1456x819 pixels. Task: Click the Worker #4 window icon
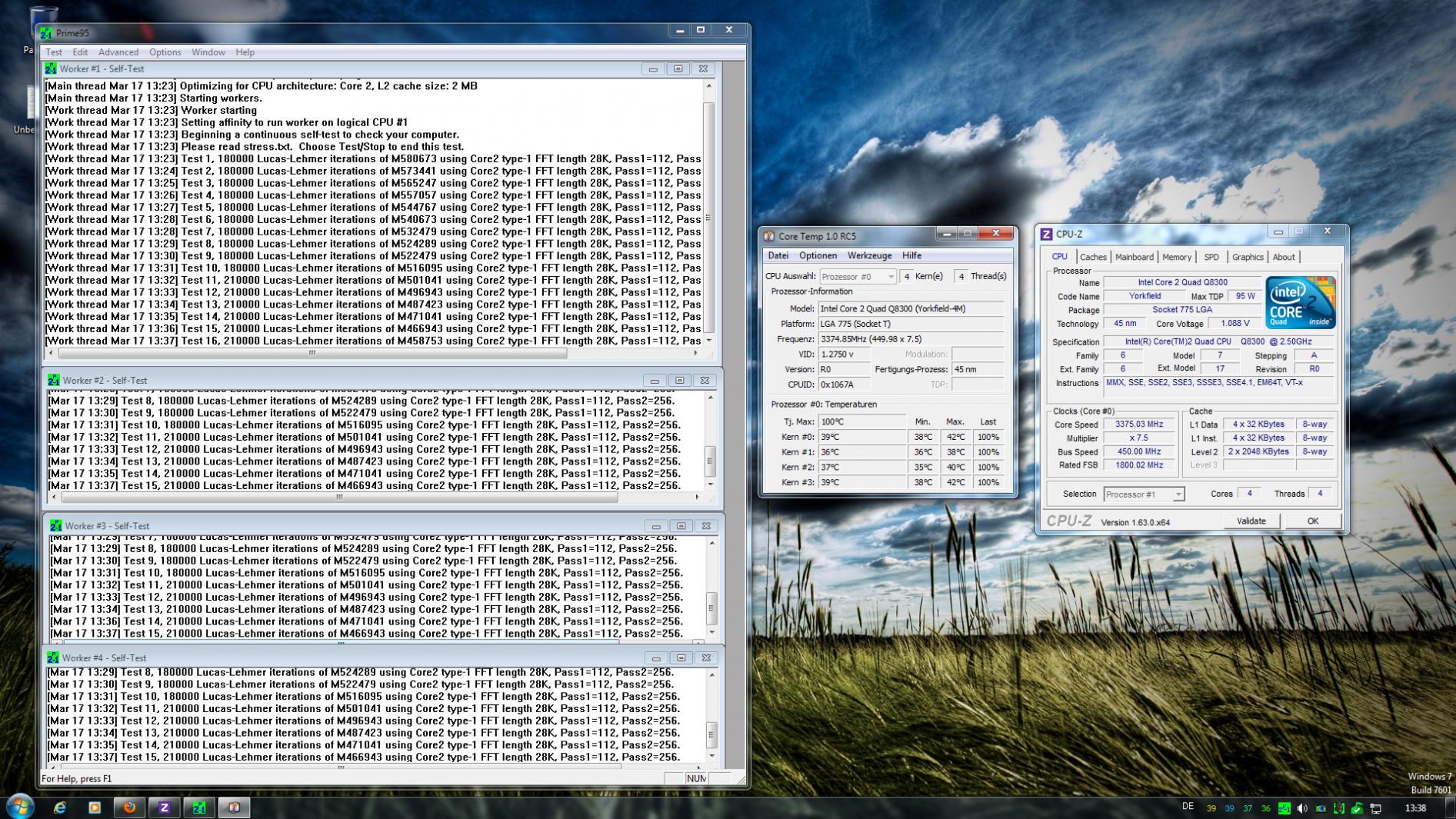(53, 658)
